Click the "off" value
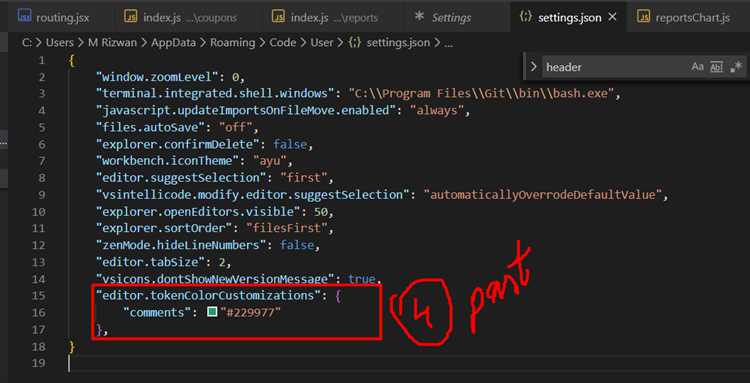This screenshot has height=383, width=750. pos(235,127)
